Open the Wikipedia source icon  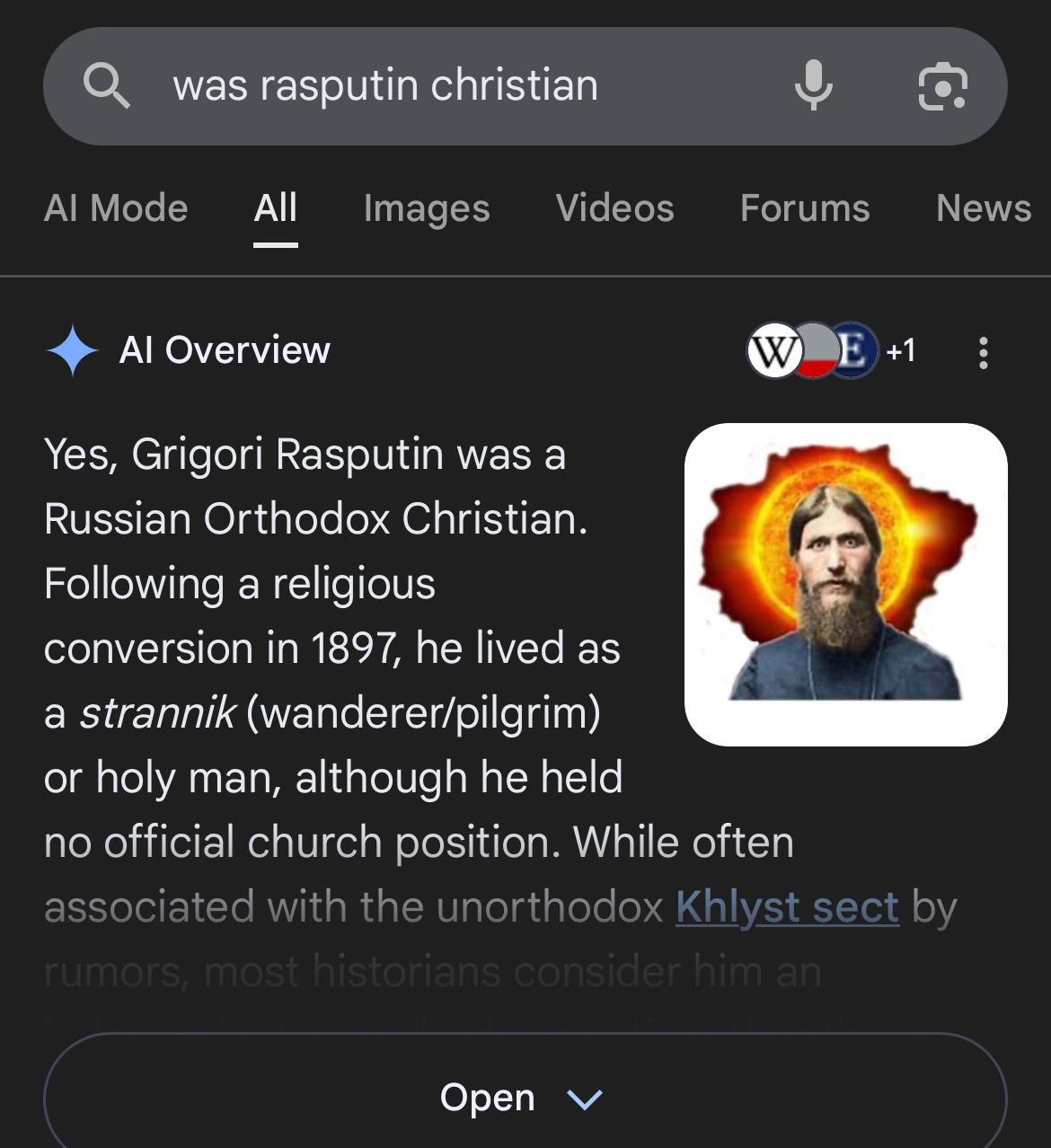click(774, 351)
